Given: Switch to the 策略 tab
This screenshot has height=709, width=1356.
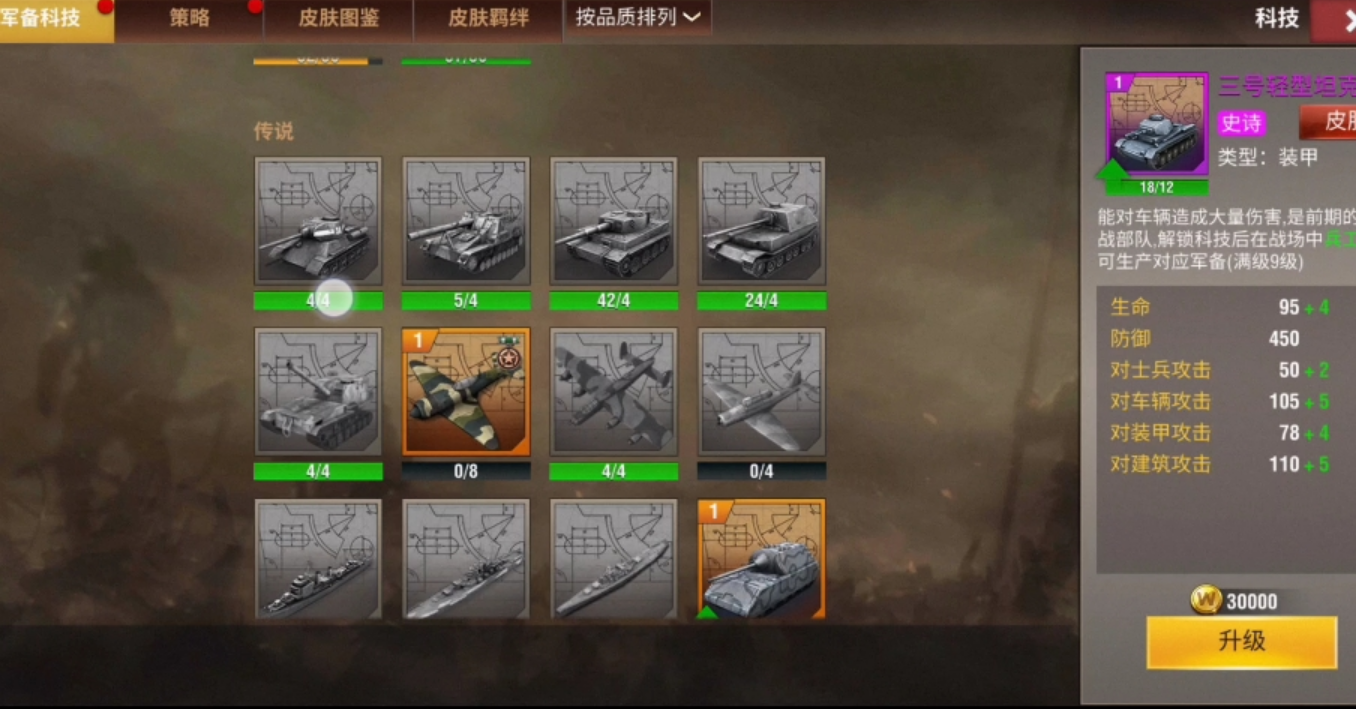Looking at the screenshot, I should coord(189,18).
